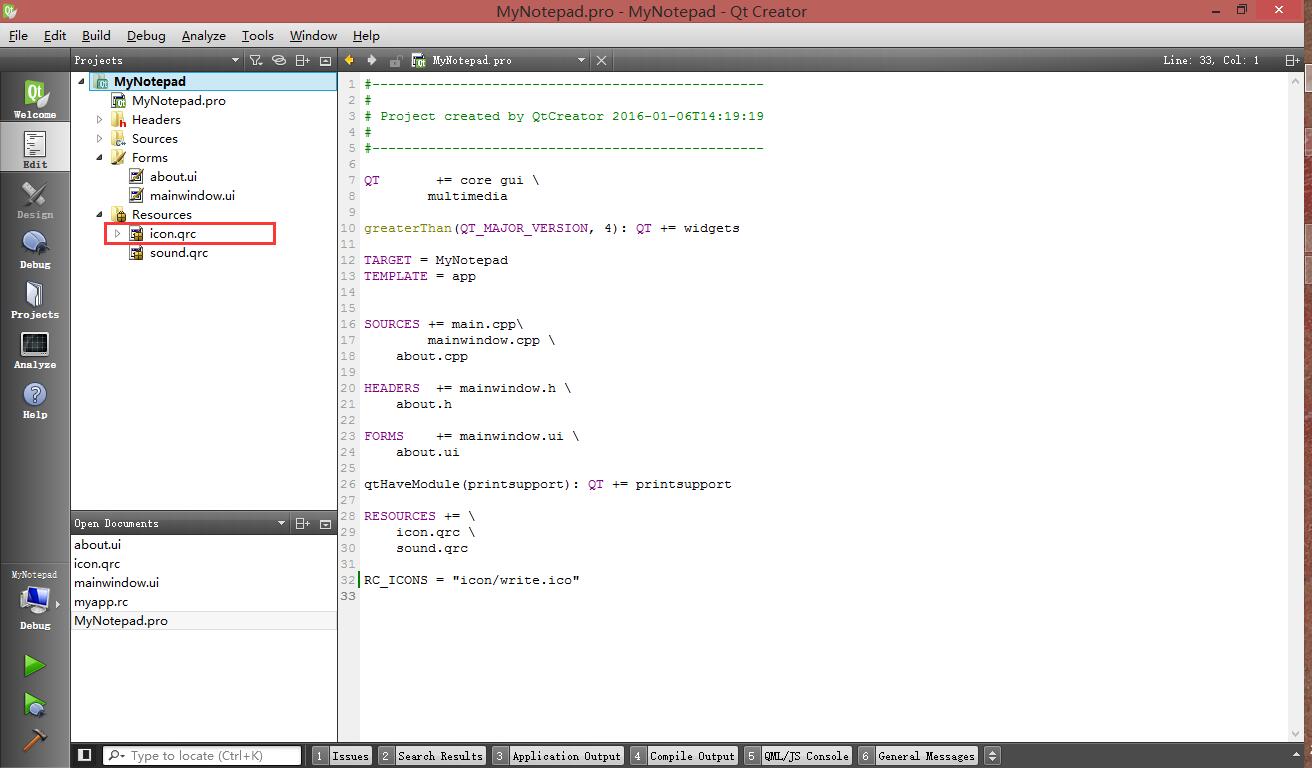Select sound.qrc in Resources

[179, 253]
